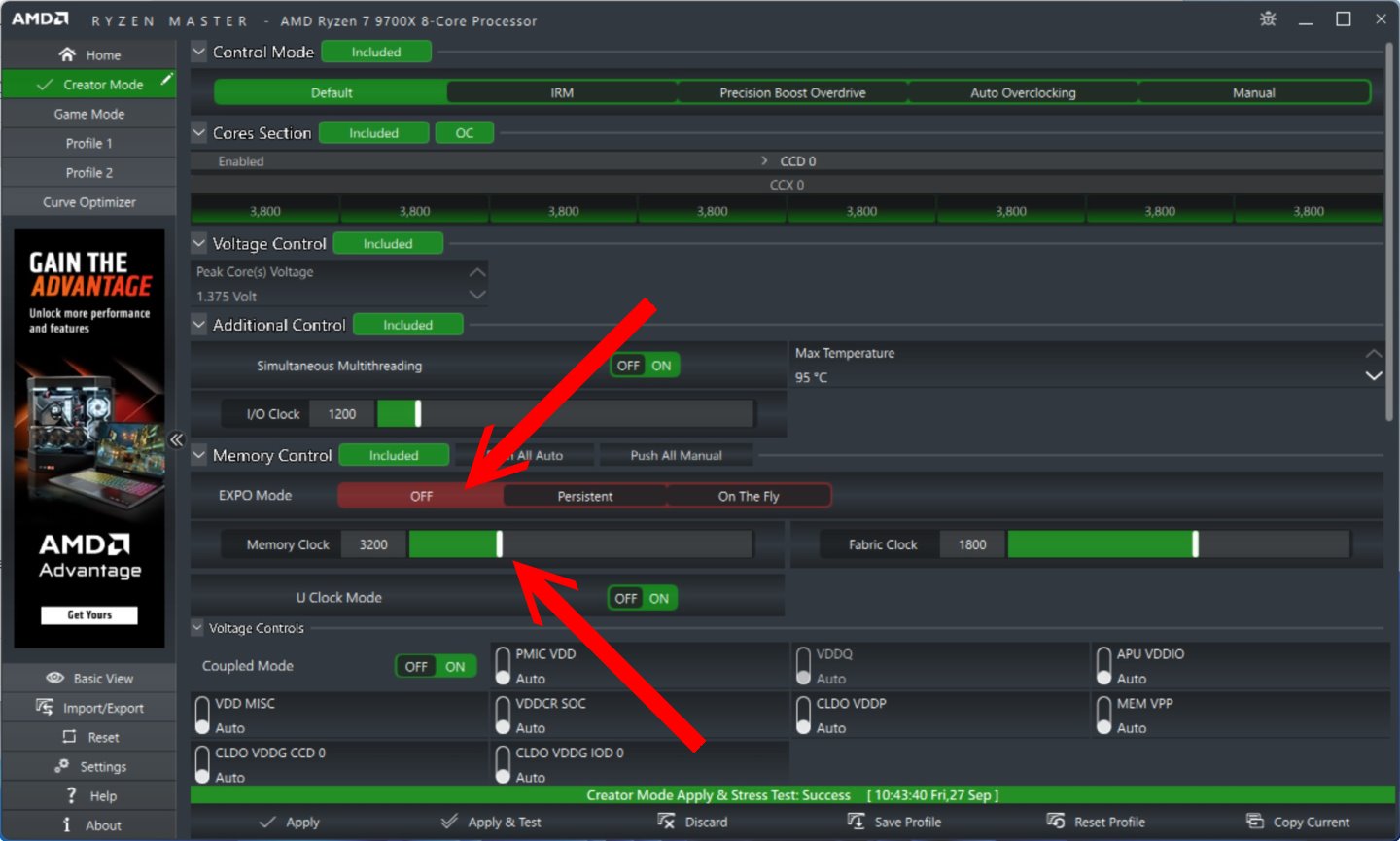This screenshot has width=1400, height=841.
Task: Click Copy Current
Action: pos(1298,822)
